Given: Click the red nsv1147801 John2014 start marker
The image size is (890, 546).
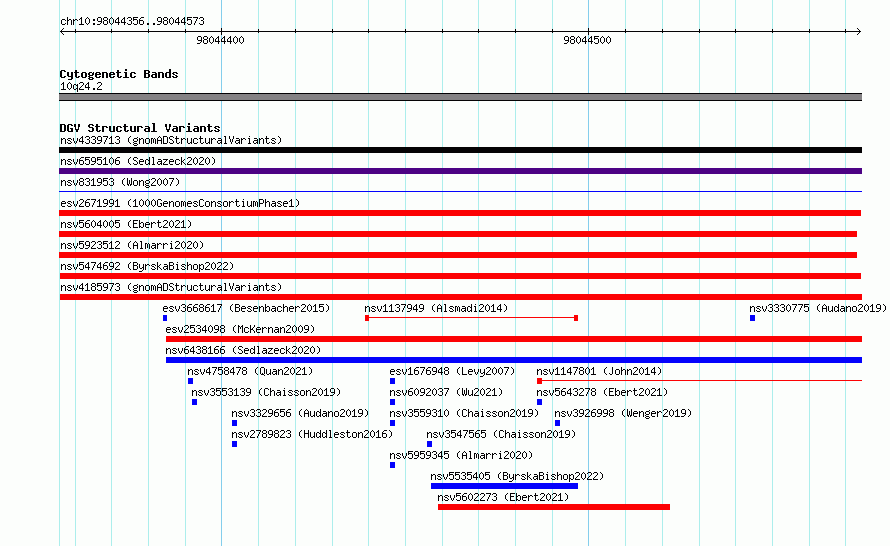Looking at the screenshot, I should tap(539, 381).
